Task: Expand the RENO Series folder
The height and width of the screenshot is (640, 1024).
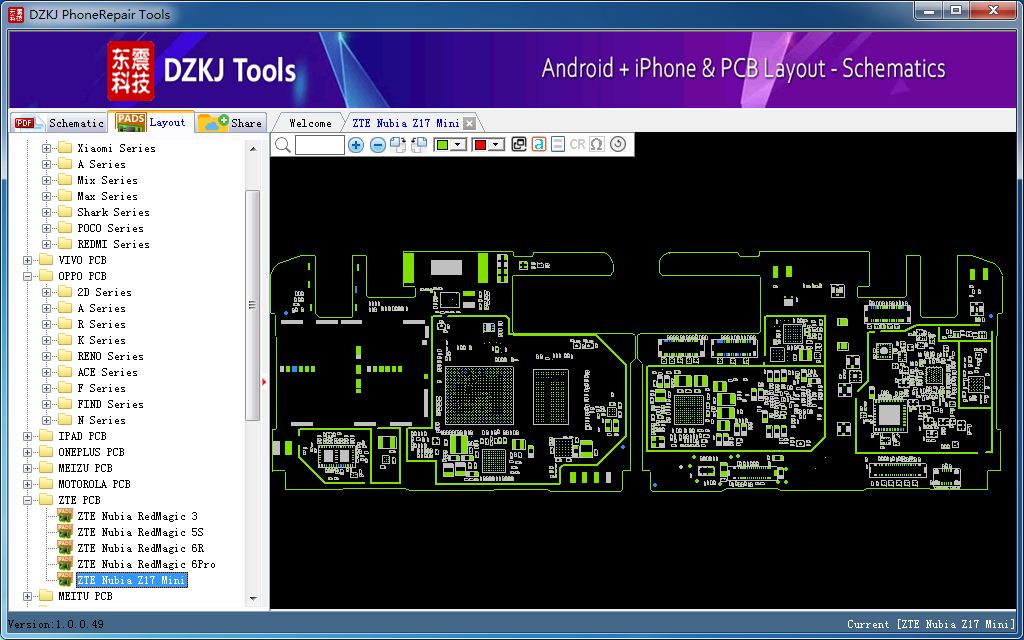Action: 47,356
